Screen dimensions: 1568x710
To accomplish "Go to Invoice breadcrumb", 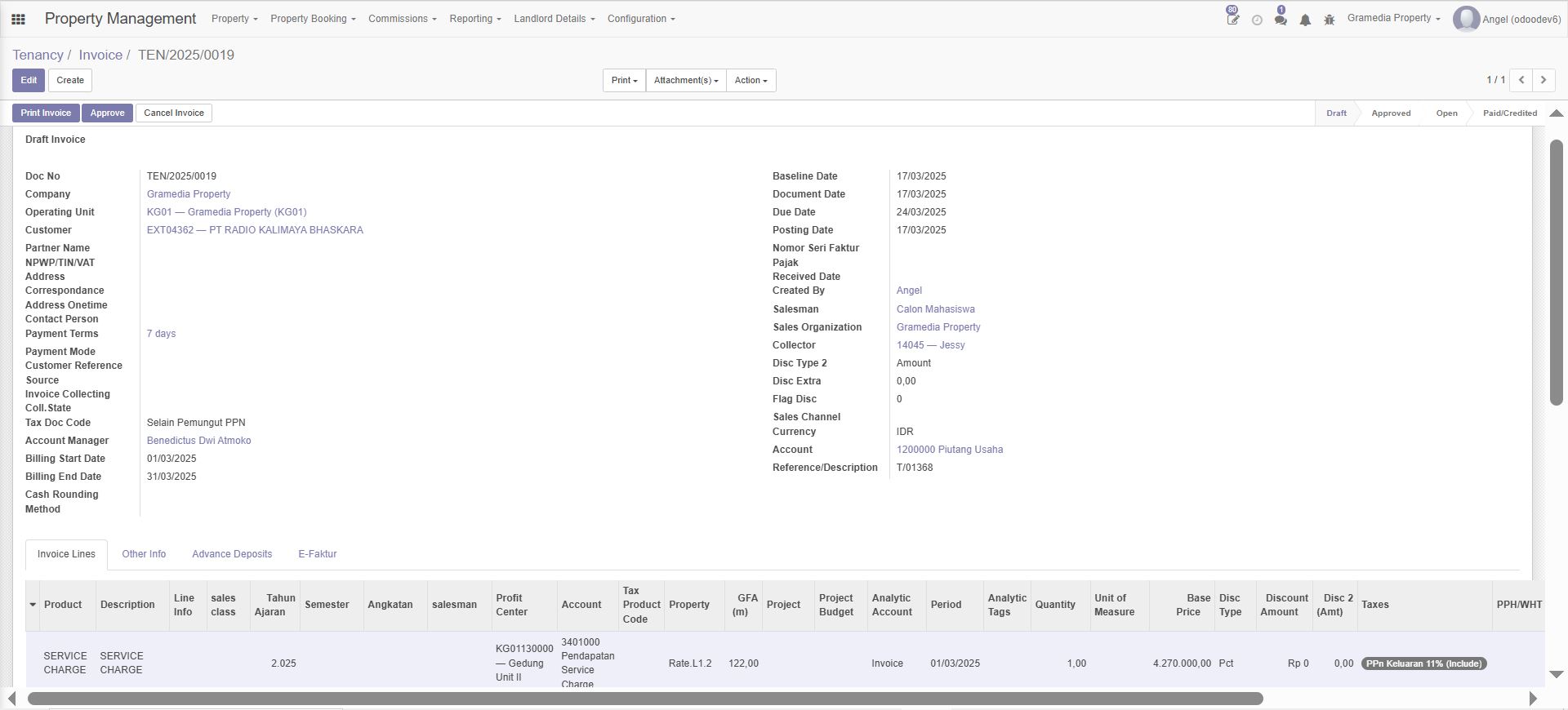I will pyautogui.click(x=100, y=55).
